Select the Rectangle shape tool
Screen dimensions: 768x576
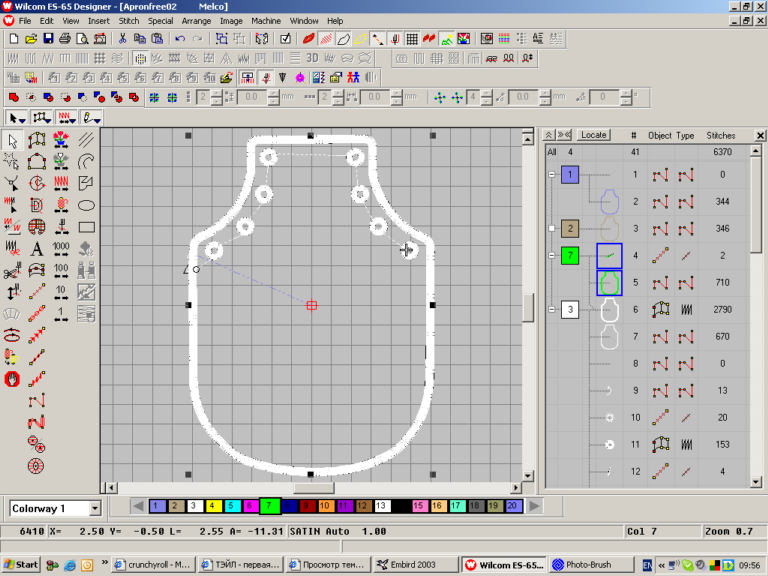[86, 227]
